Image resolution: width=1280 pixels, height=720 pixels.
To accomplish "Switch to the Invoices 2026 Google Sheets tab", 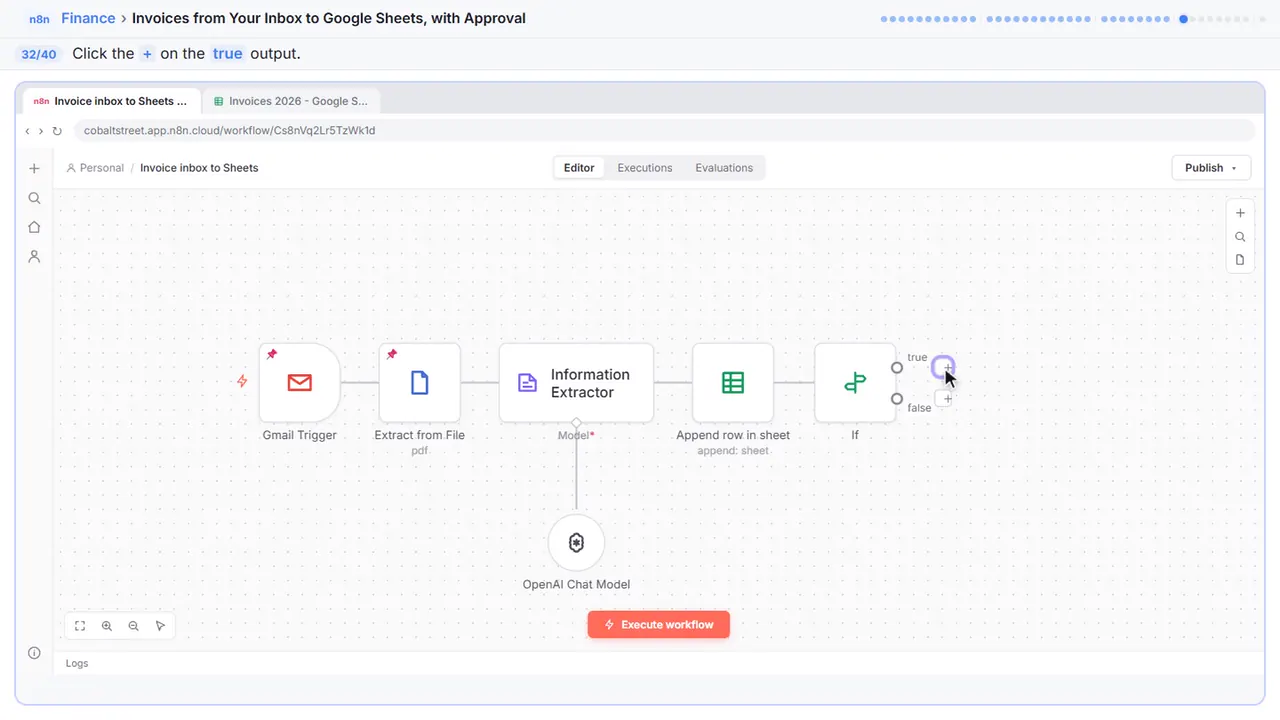I will coord(291,101).
